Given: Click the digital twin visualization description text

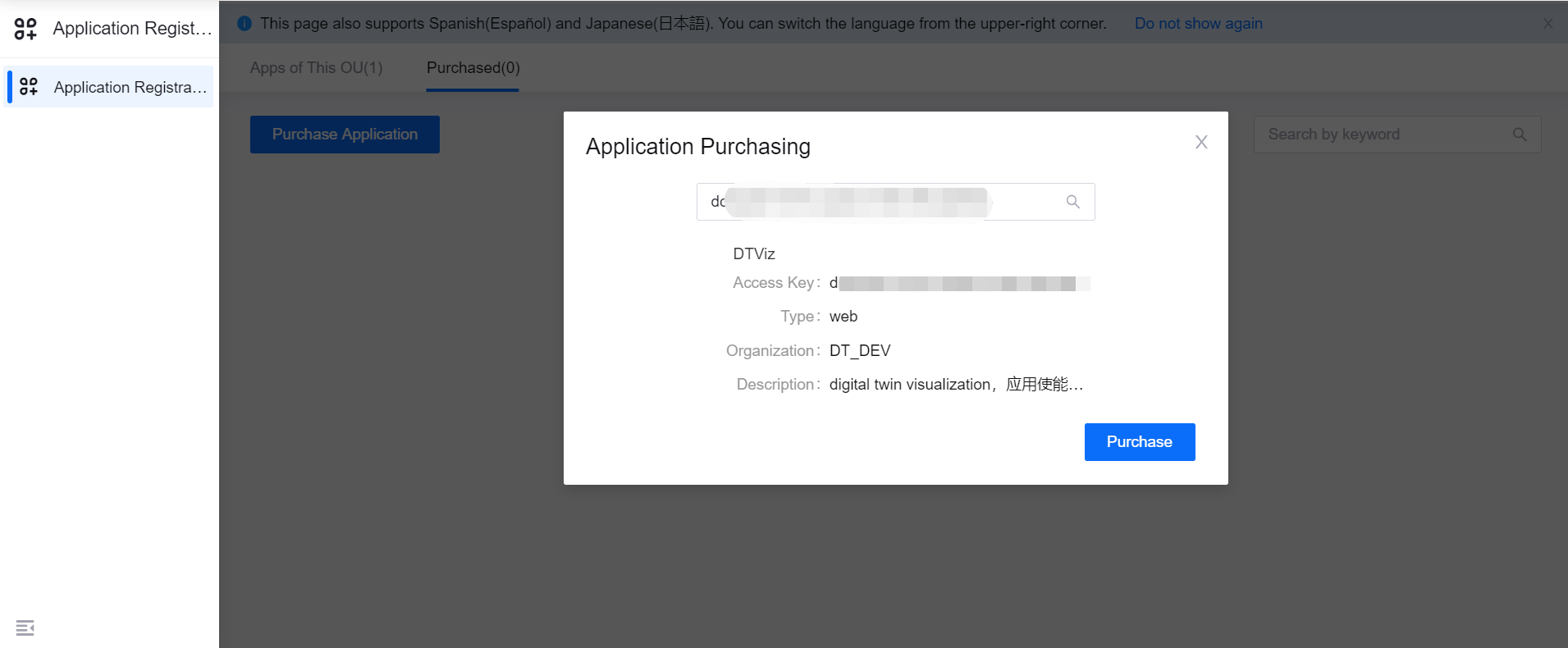Looking at the screenshot, I should pyautogui.click(x=956, y=385).
